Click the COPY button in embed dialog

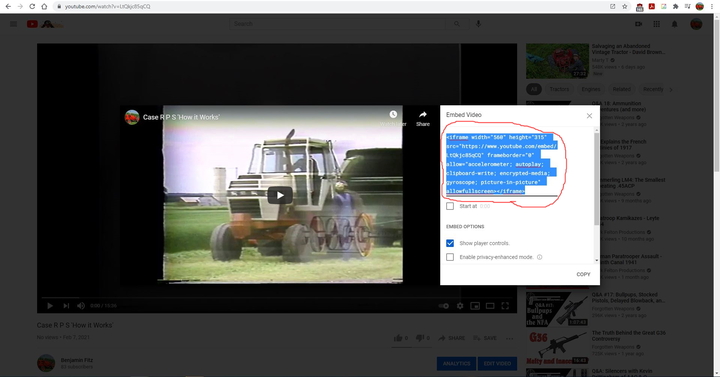(583, 274)
